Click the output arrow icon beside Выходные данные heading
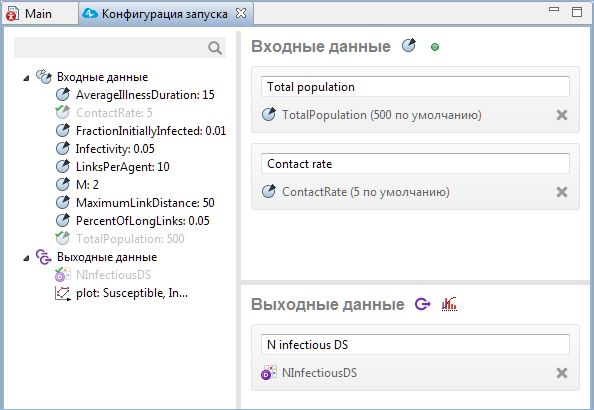The image size is (594, 410). 422,304
